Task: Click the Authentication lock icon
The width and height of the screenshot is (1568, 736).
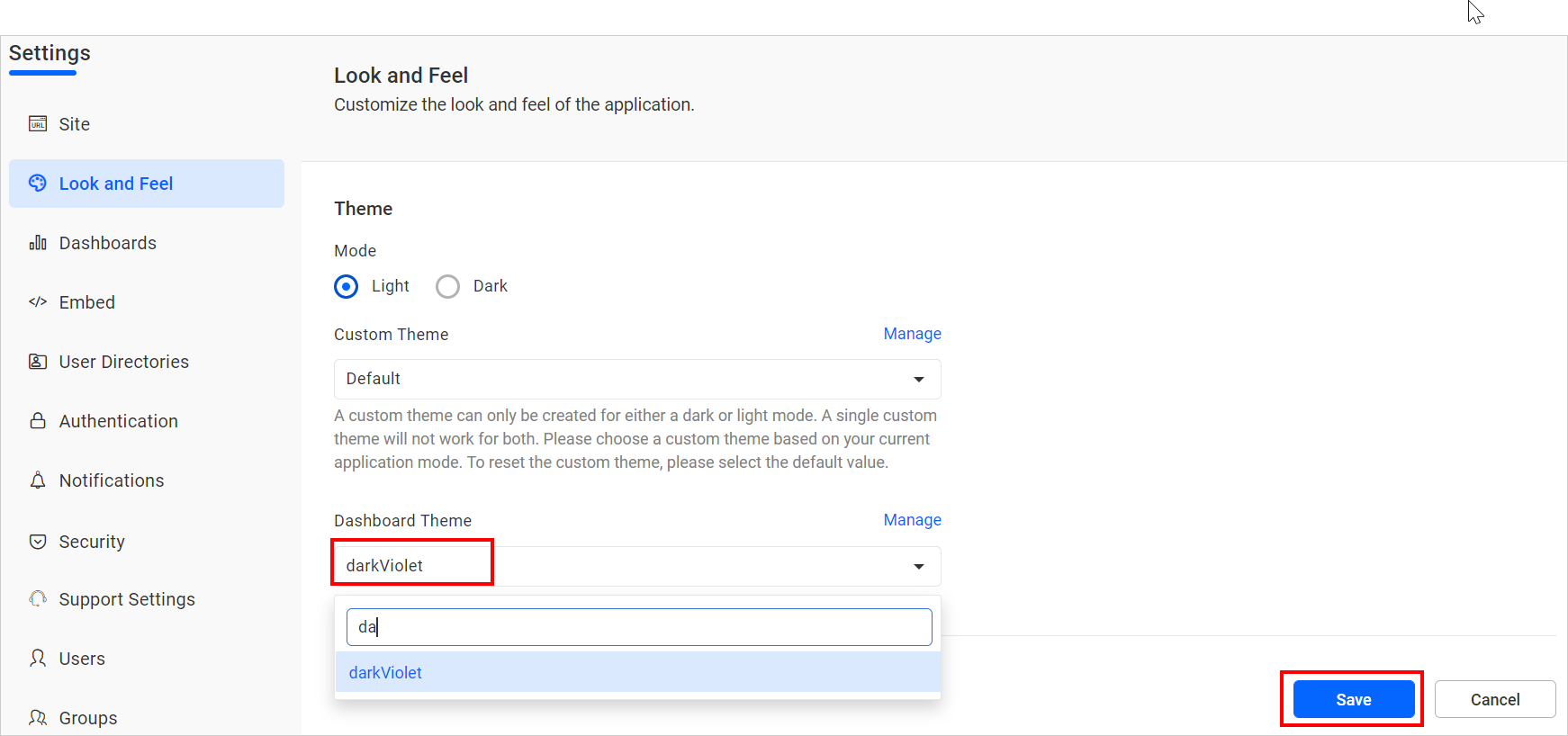Action: tap(38, 421)
